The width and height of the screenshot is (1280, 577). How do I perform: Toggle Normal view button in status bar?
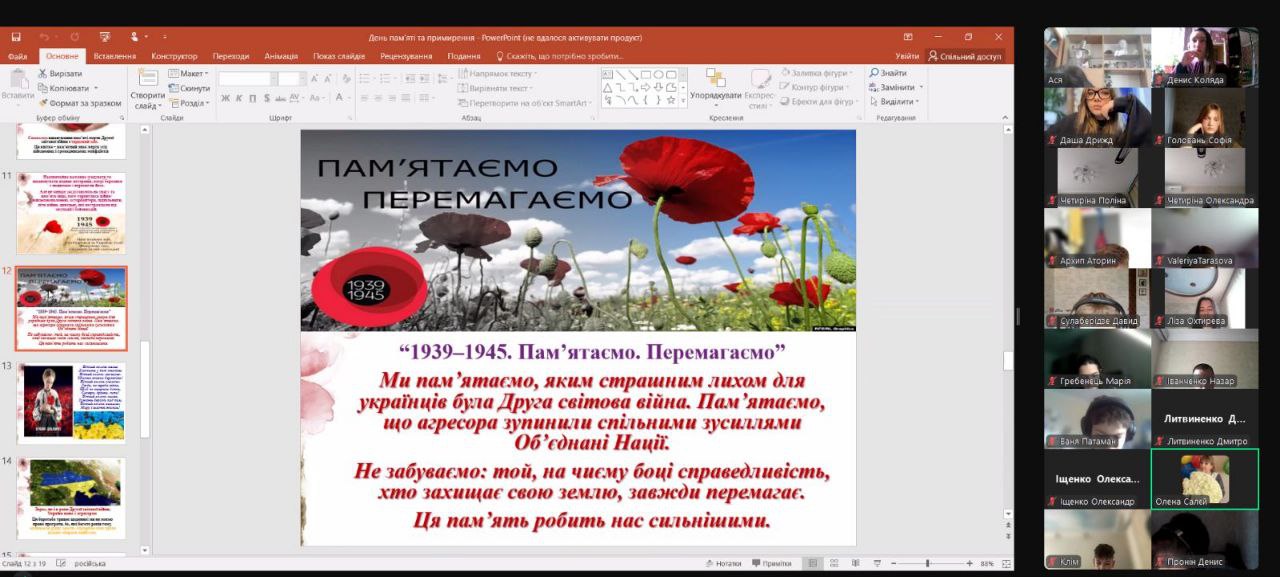[813, 563]
